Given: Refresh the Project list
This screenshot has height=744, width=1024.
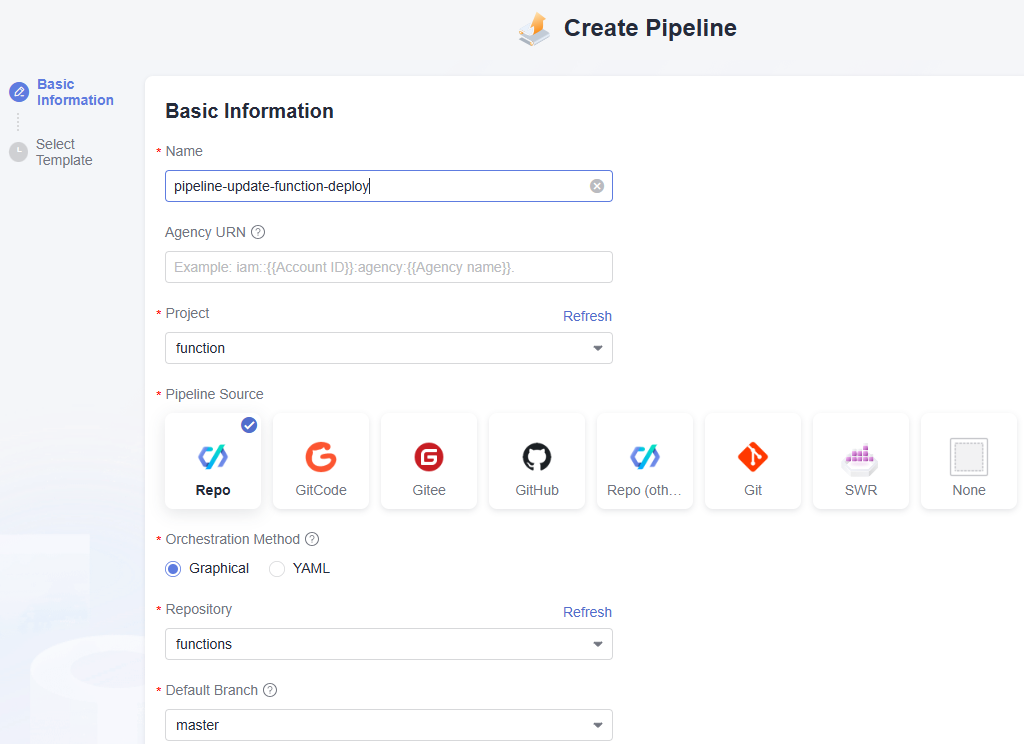Looking at the screenshot, I should (587, 316).
